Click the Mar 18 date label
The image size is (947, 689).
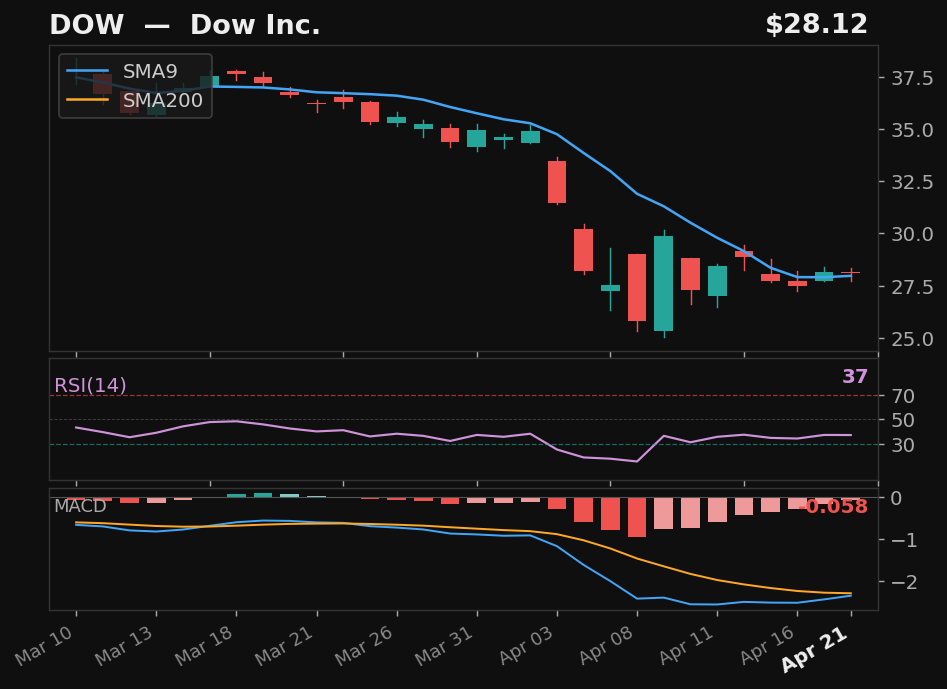click(x=204, y=645)
